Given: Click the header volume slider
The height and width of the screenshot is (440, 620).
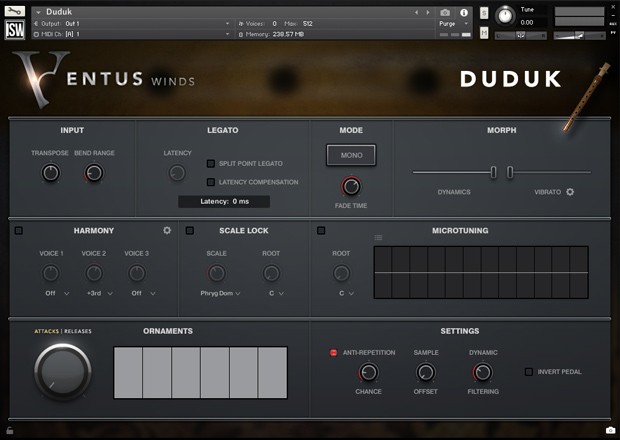Looking at the screenshot, I should click(x=579, y=36).
